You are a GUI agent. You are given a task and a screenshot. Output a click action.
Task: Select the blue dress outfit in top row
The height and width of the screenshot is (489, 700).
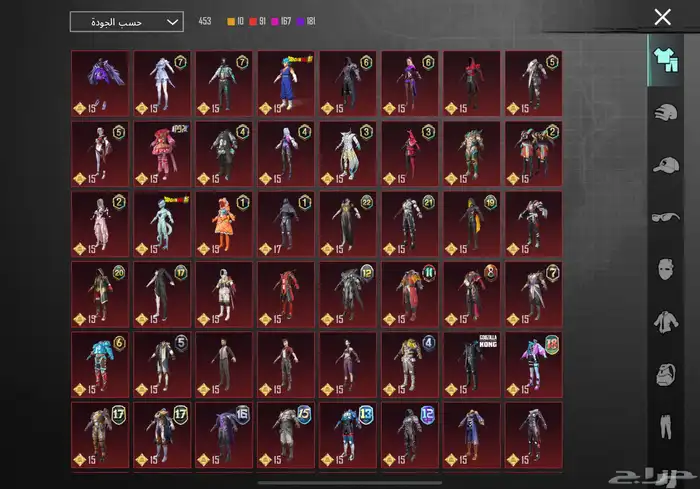coord(285,84)
